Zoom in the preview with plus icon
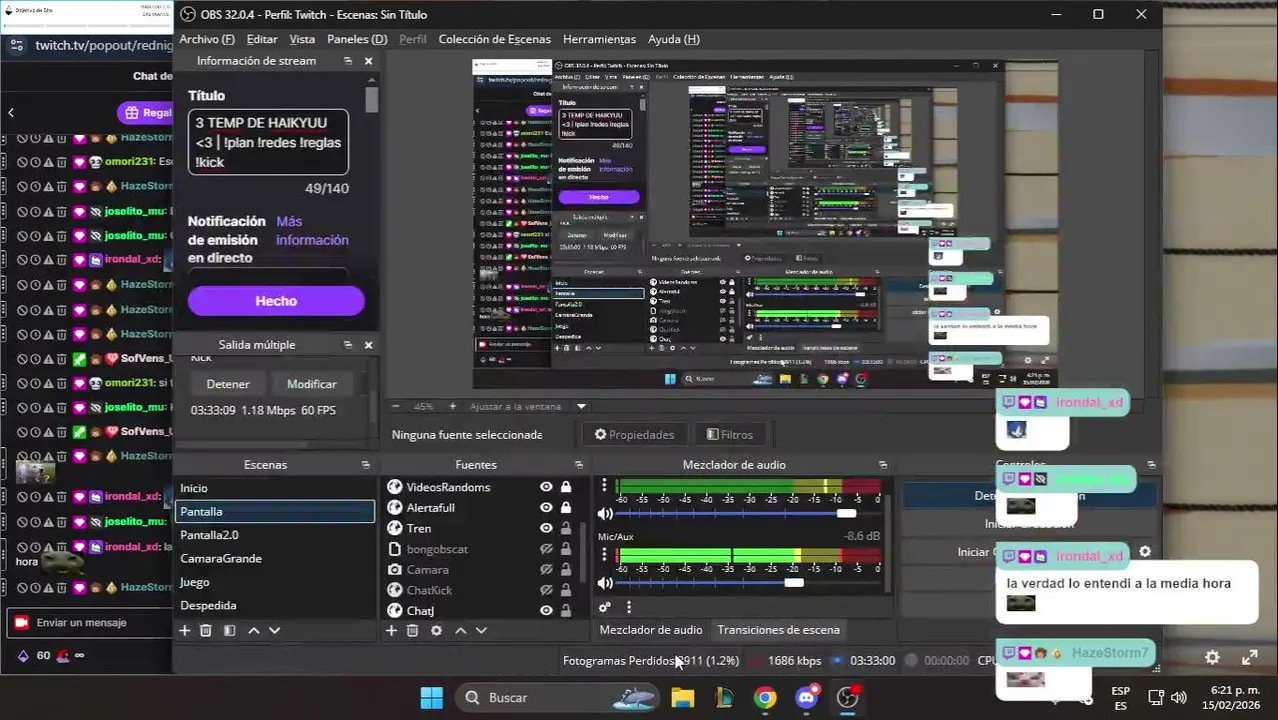 click(452, 407)
